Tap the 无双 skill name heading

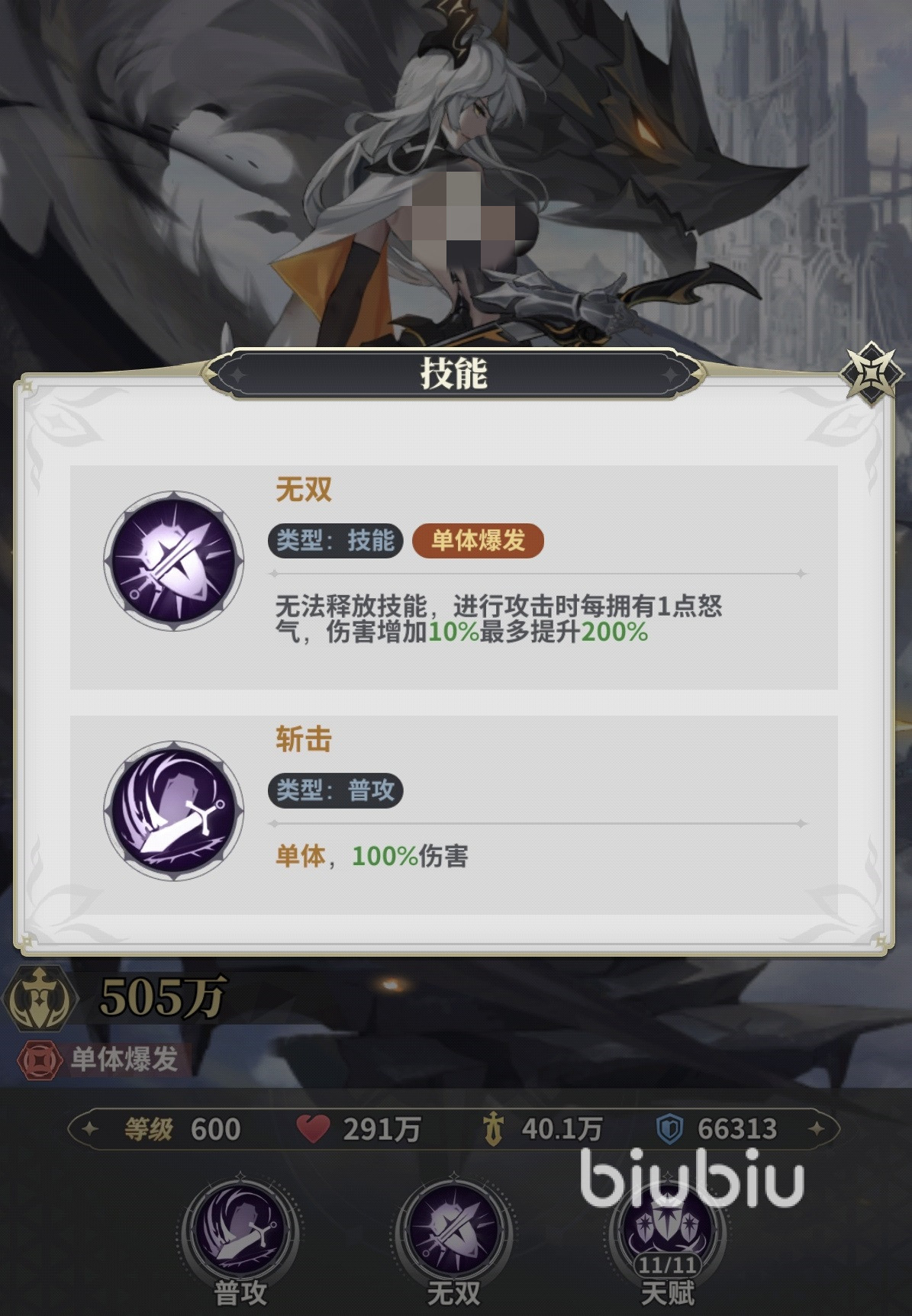(x=304, y=489)
